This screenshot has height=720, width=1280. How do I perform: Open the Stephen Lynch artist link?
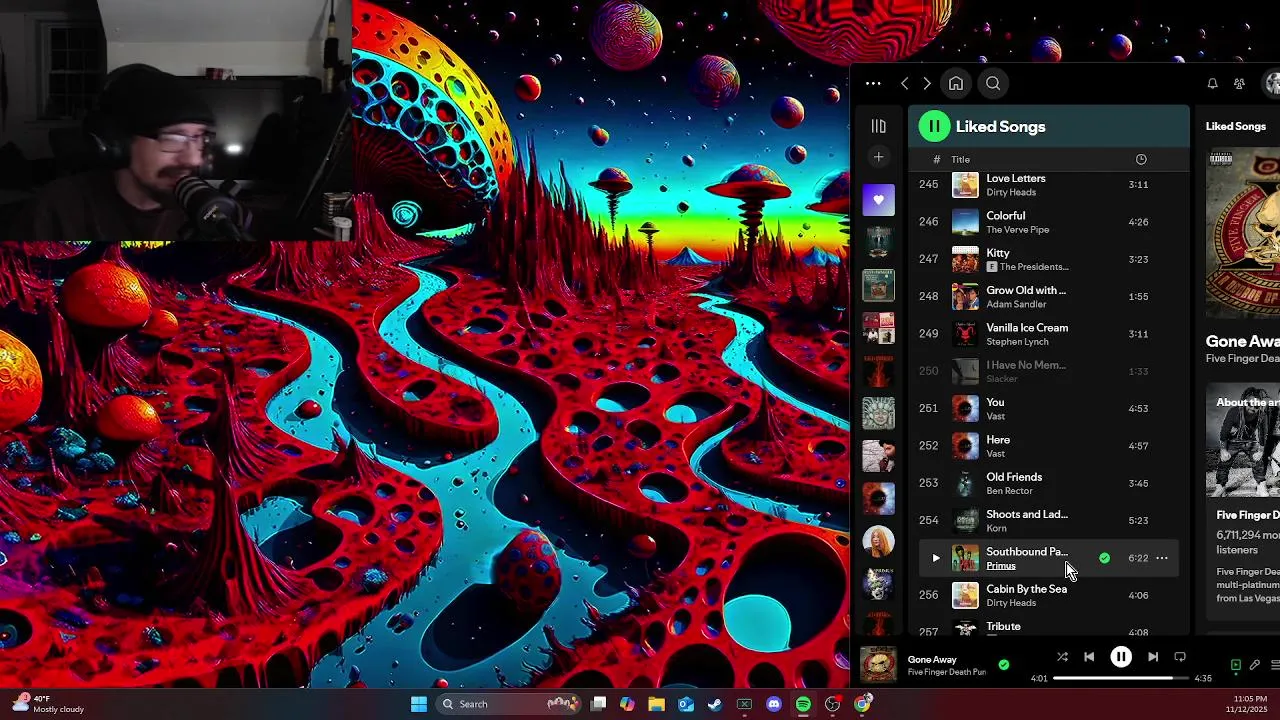tap(1017, 342)
